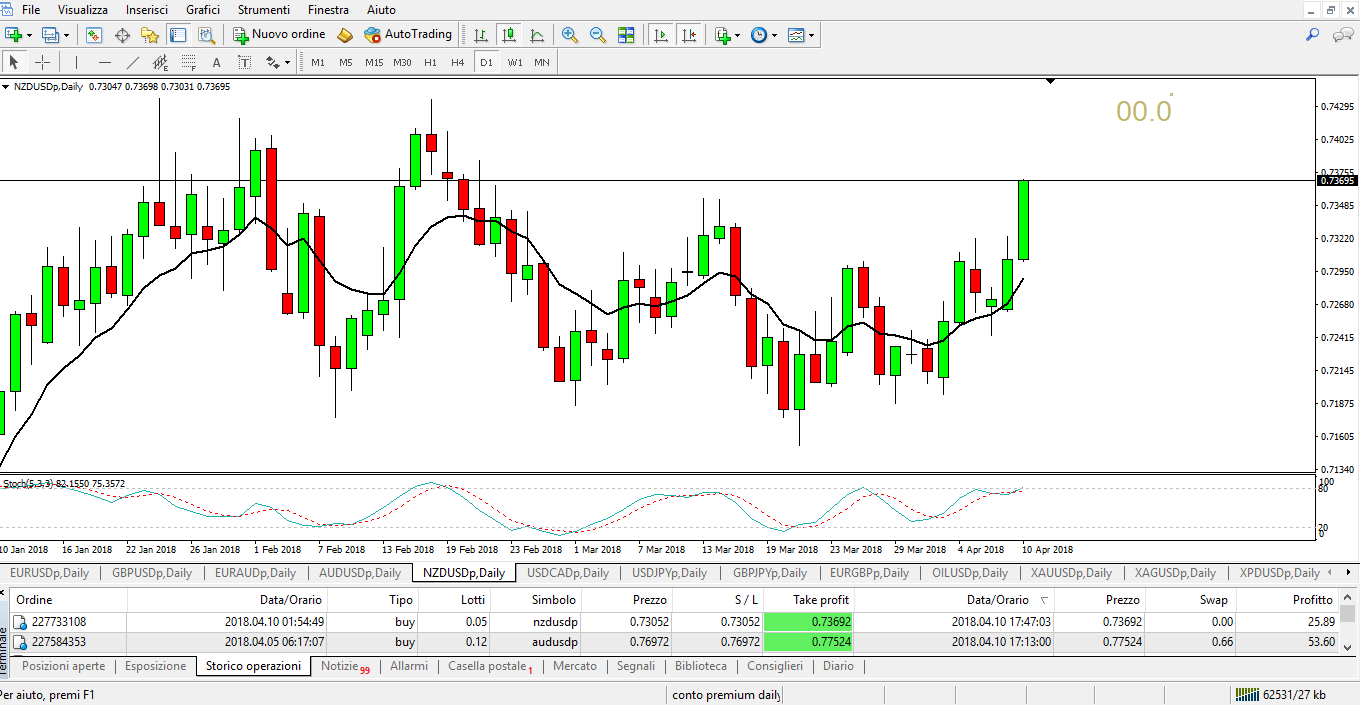
Task: Open the search magnifier at top right
Action: pos(1313,35)
